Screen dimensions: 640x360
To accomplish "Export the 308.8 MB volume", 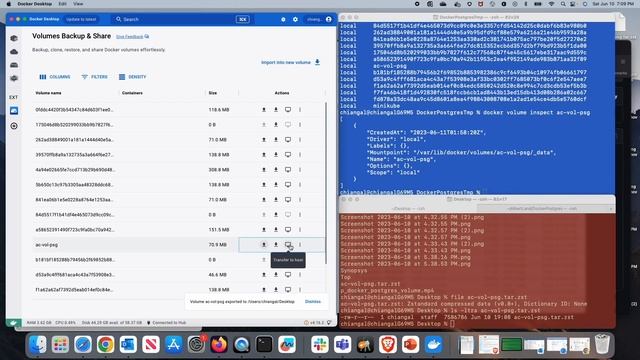I will [264, 170].
